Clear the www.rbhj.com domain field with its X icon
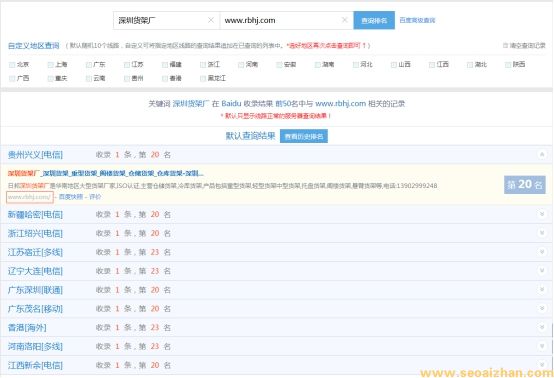The image size is (554, 378). 345,20
